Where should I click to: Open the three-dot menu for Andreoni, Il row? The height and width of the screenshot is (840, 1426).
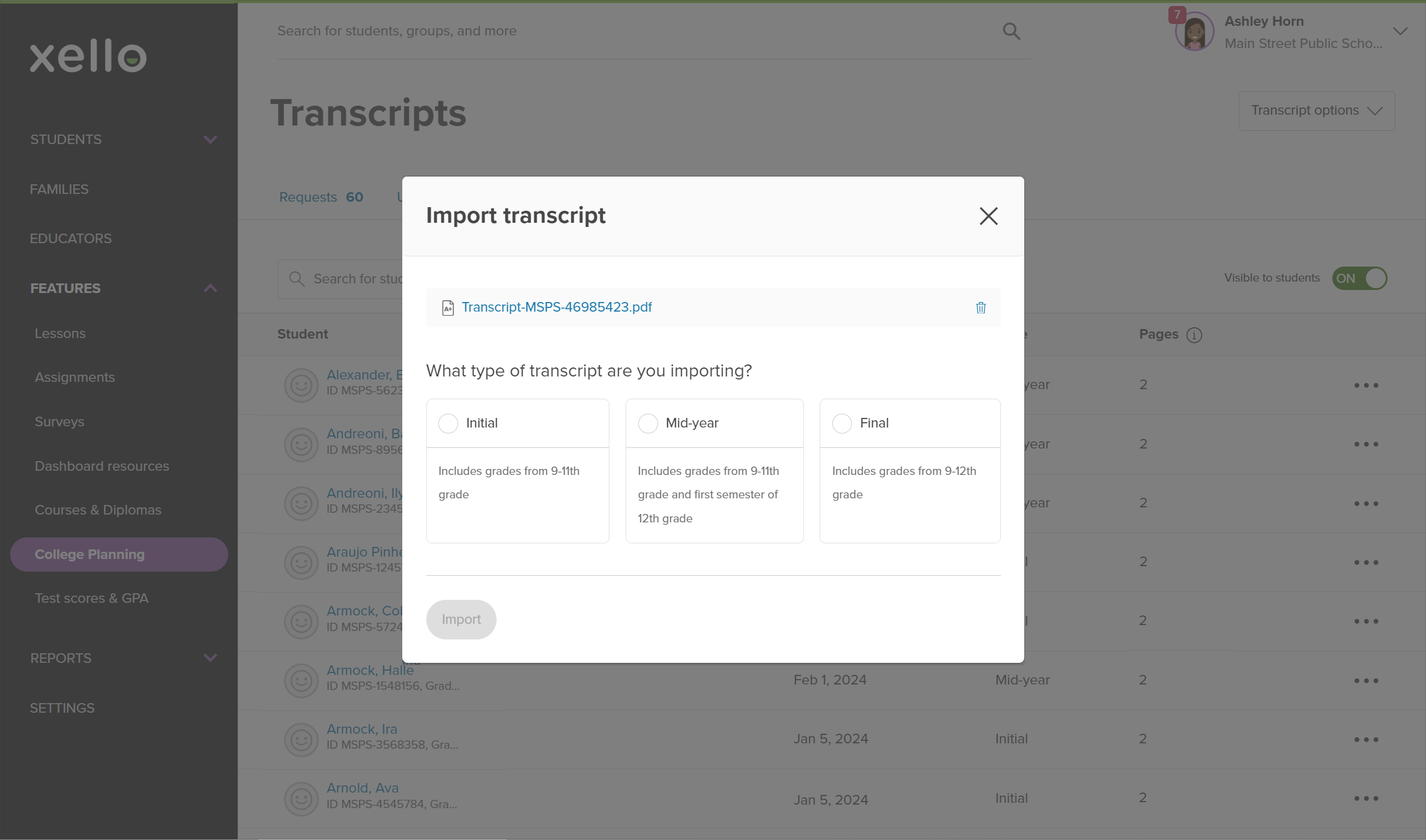[x=1366, y=503]
